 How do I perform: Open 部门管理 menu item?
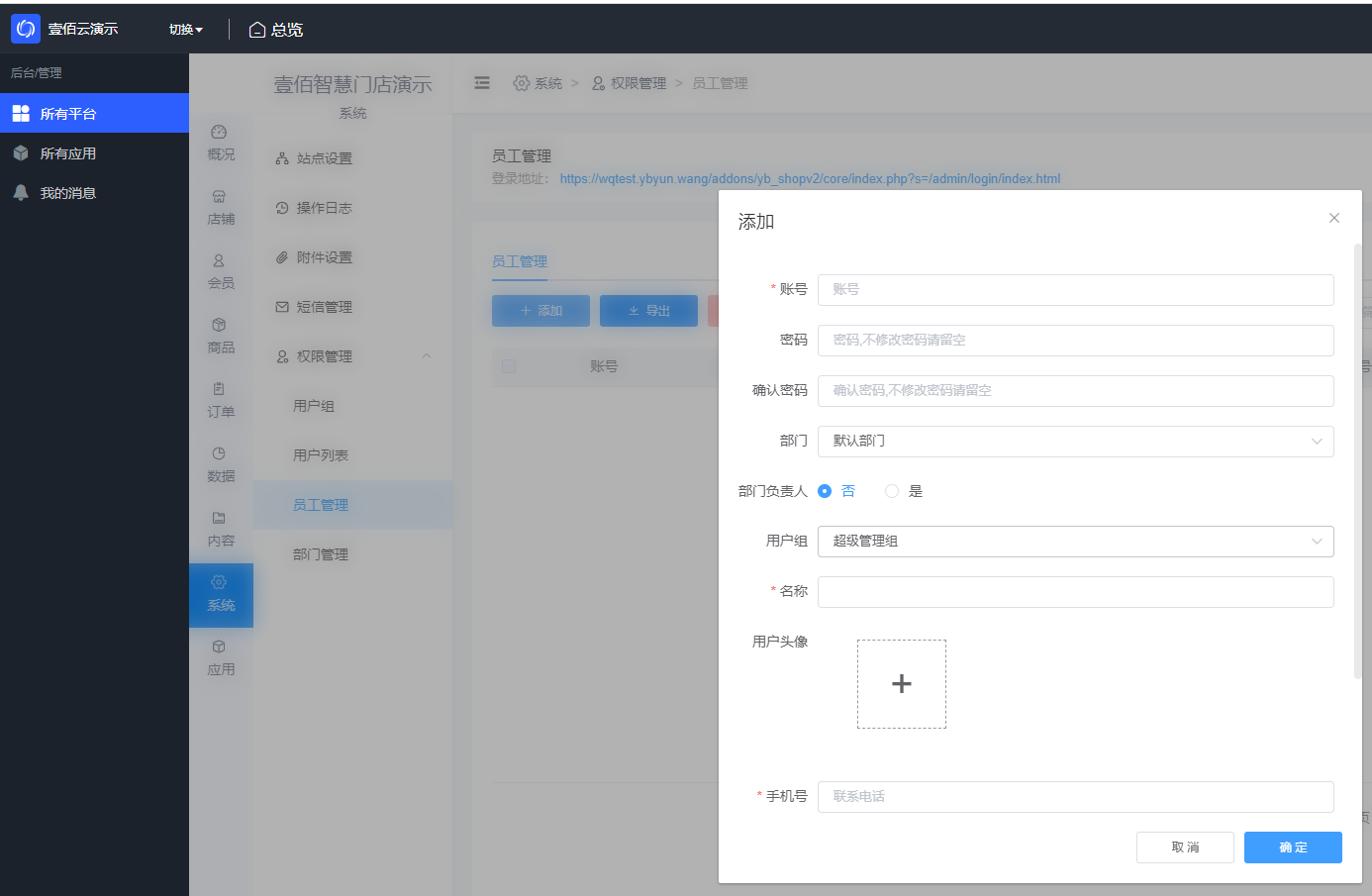click(321, 554)
